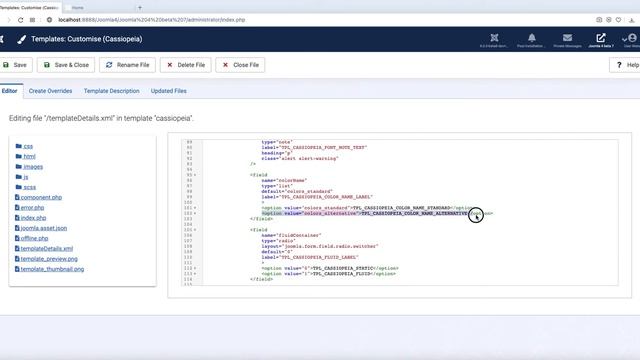Image resolution: width=640 pixels, height=360 pixels.
Task: Click the name="colorName" line in the editor
Action: pos(284,180)
